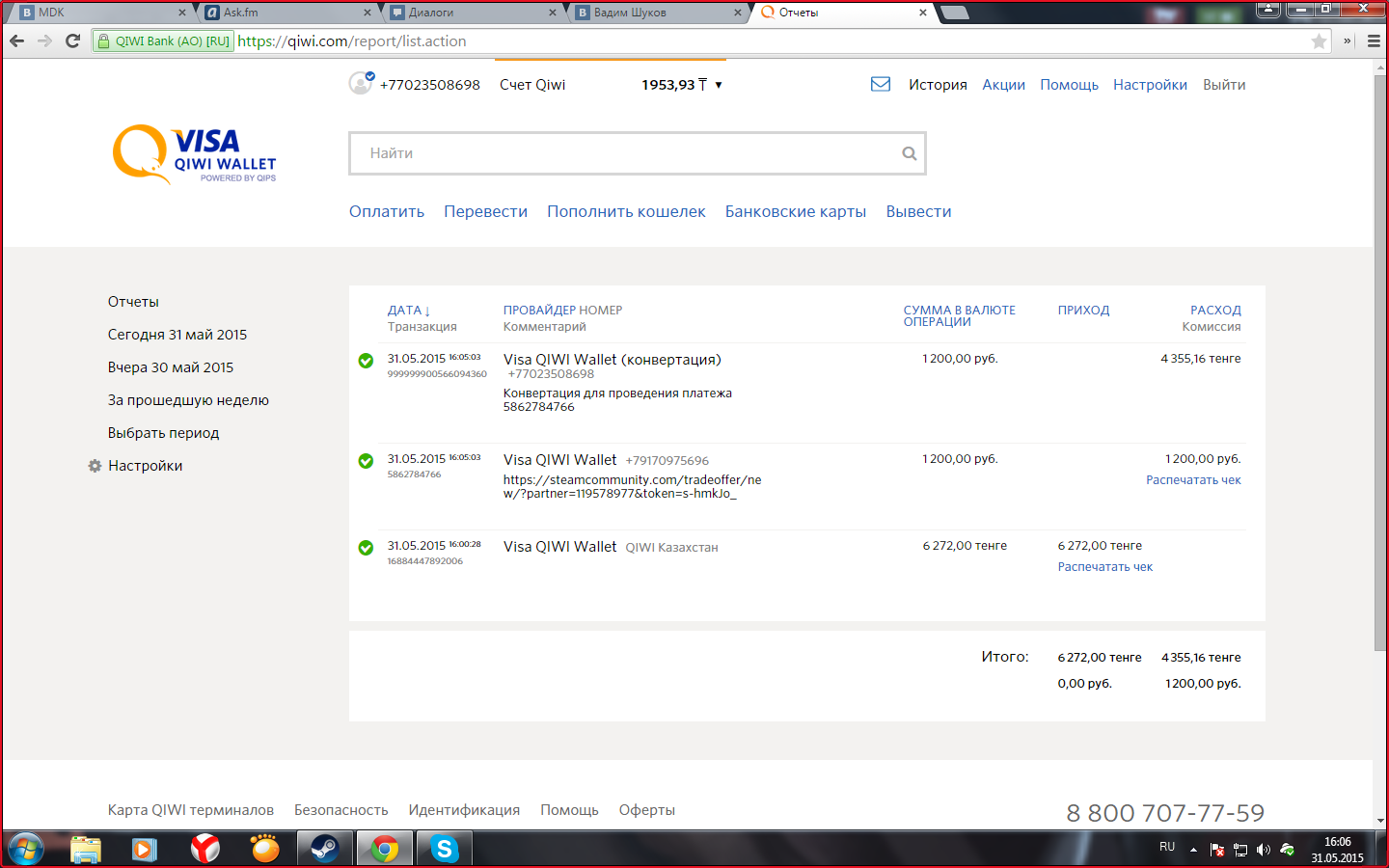1389x868 pixels.
Task: Switch to the Вадим Шуков browser tab
Action: click(656, 13)
